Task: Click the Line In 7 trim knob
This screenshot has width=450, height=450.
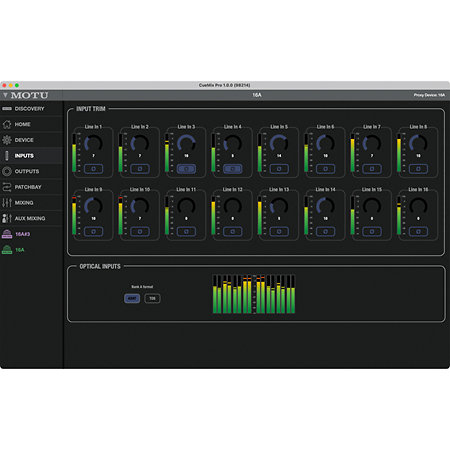Action: [372, 143]
